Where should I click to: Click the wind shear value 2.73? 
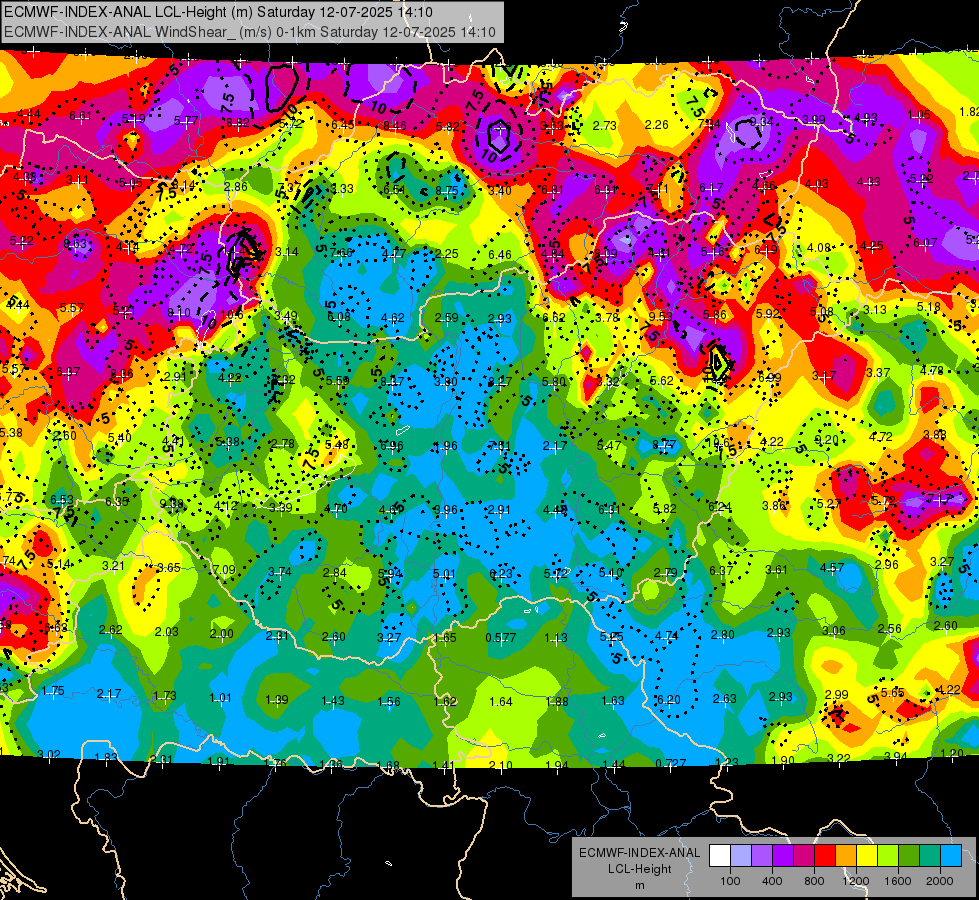coord(604,126)
